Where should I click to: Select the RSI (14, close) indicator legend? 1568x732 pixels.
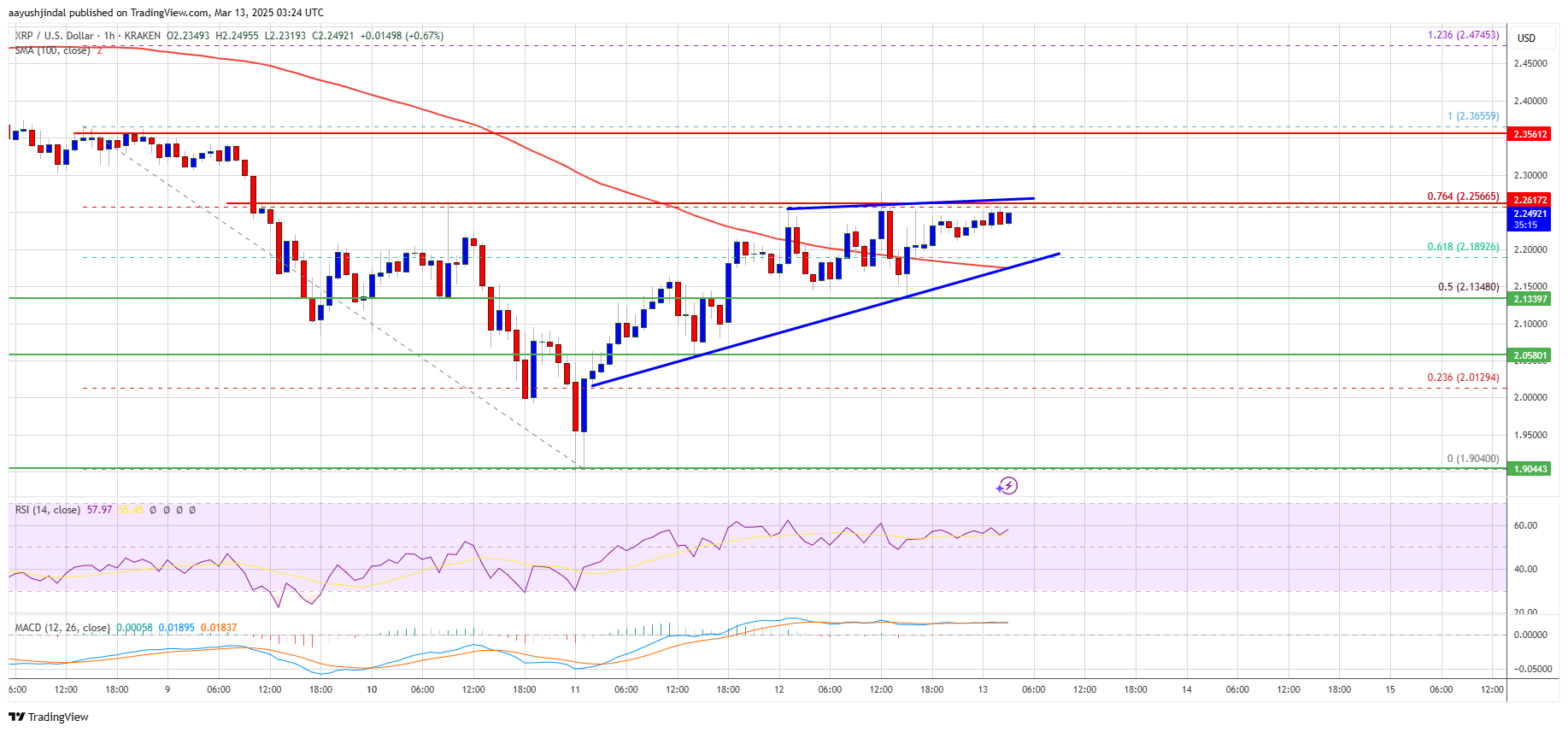pyautogui.click(x=48, y=510)
